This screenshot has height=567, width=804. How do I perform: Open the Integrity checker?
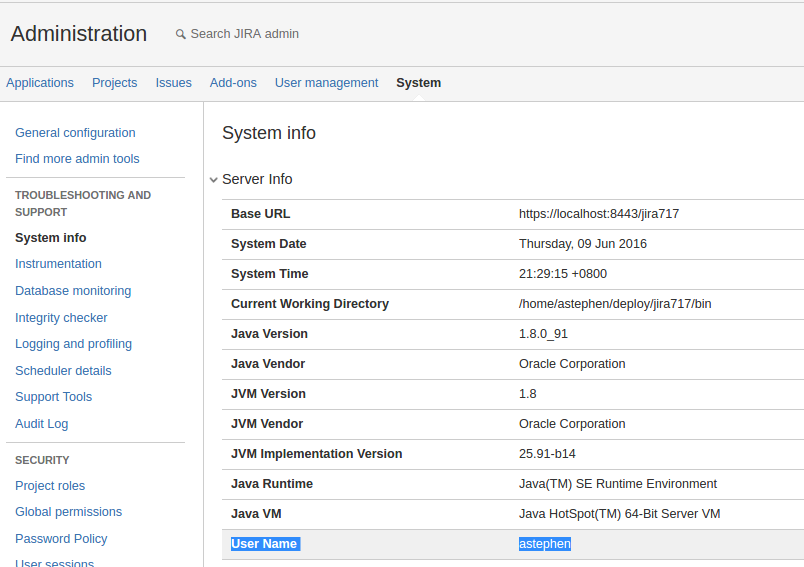61,318
